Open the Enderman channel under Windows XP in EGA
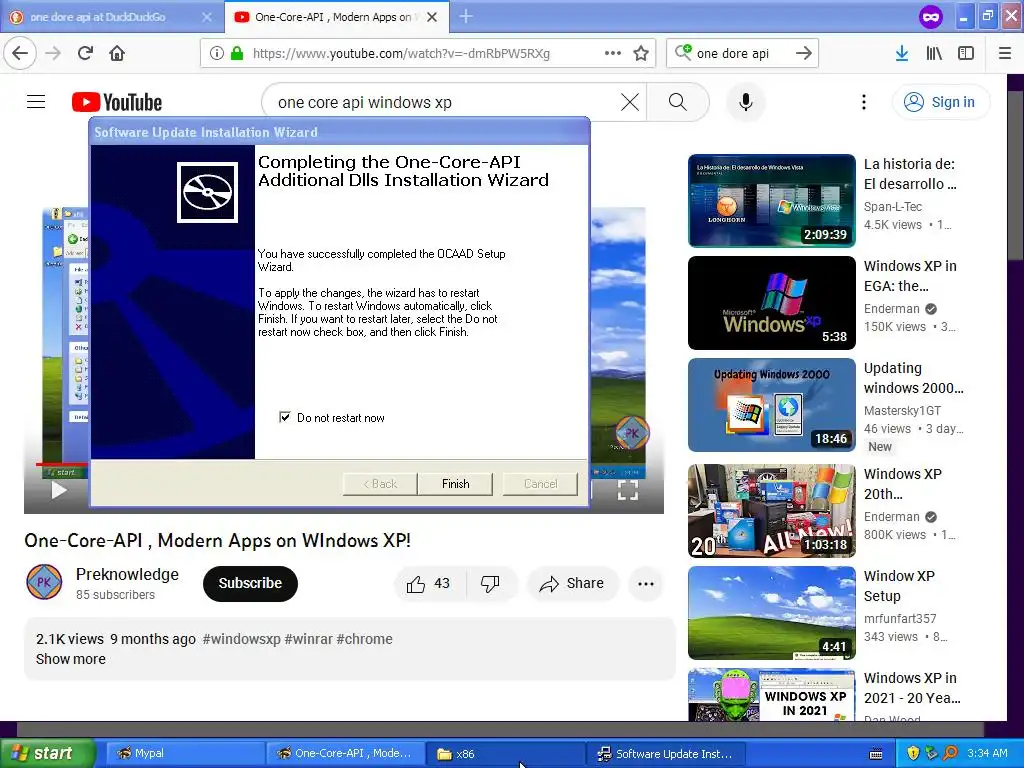 [891, 308]
